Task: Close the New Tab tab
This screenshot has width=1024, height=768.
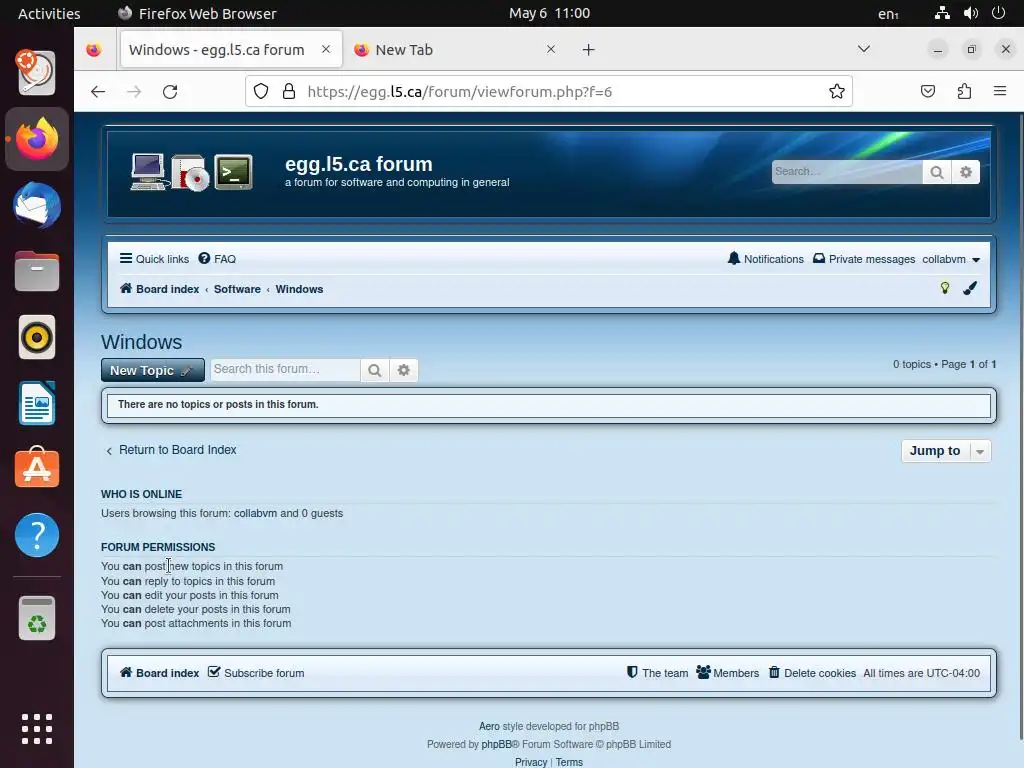Action: 551,50
